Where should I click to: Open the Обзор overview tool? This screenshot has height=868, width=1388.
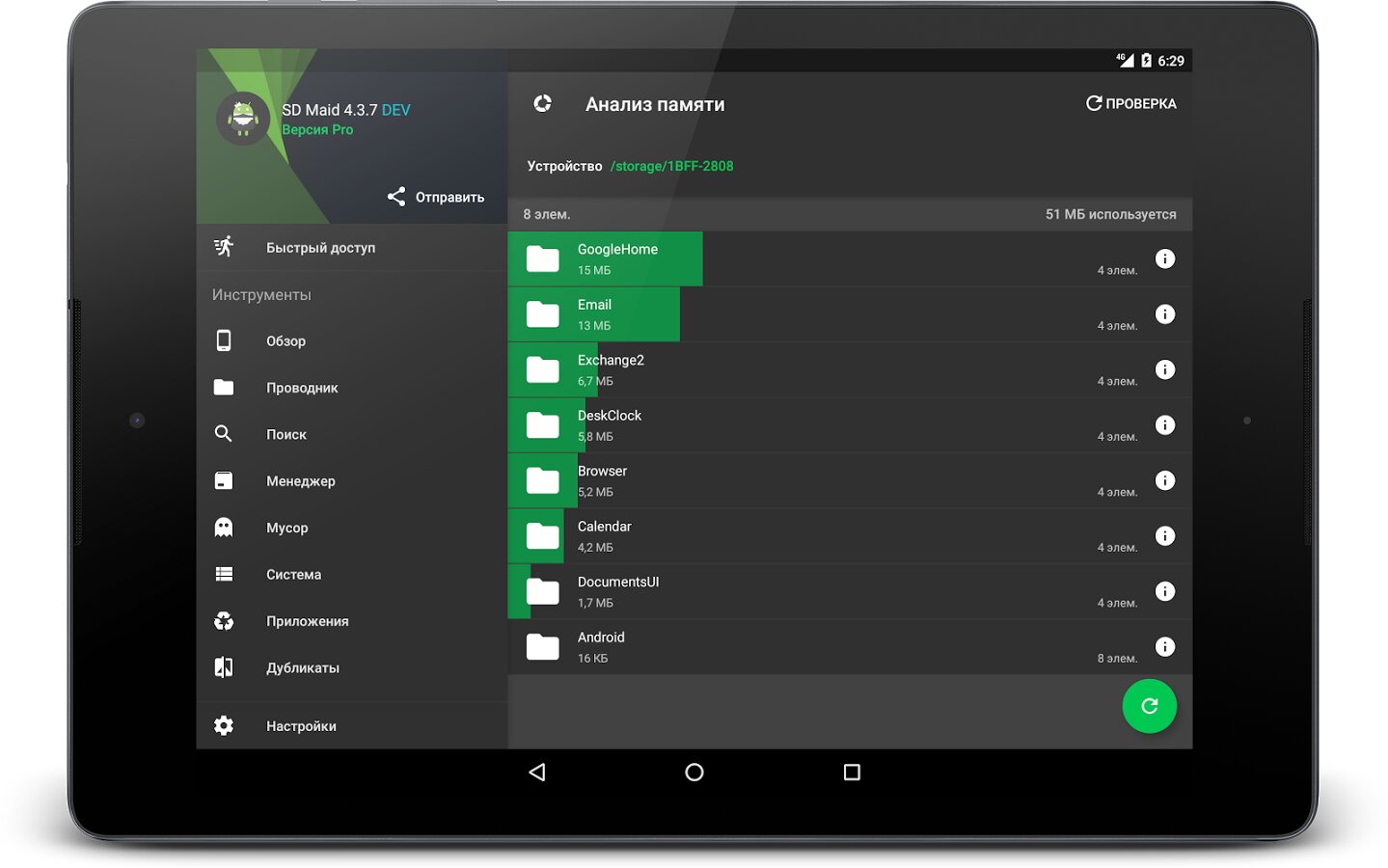click(352, 340)
